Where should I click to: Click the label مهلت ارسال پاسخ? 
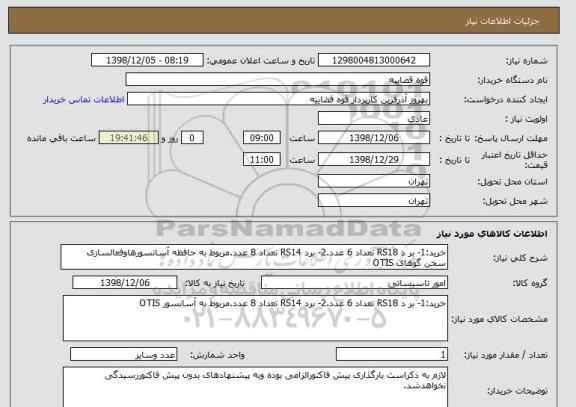coord(511,138)
